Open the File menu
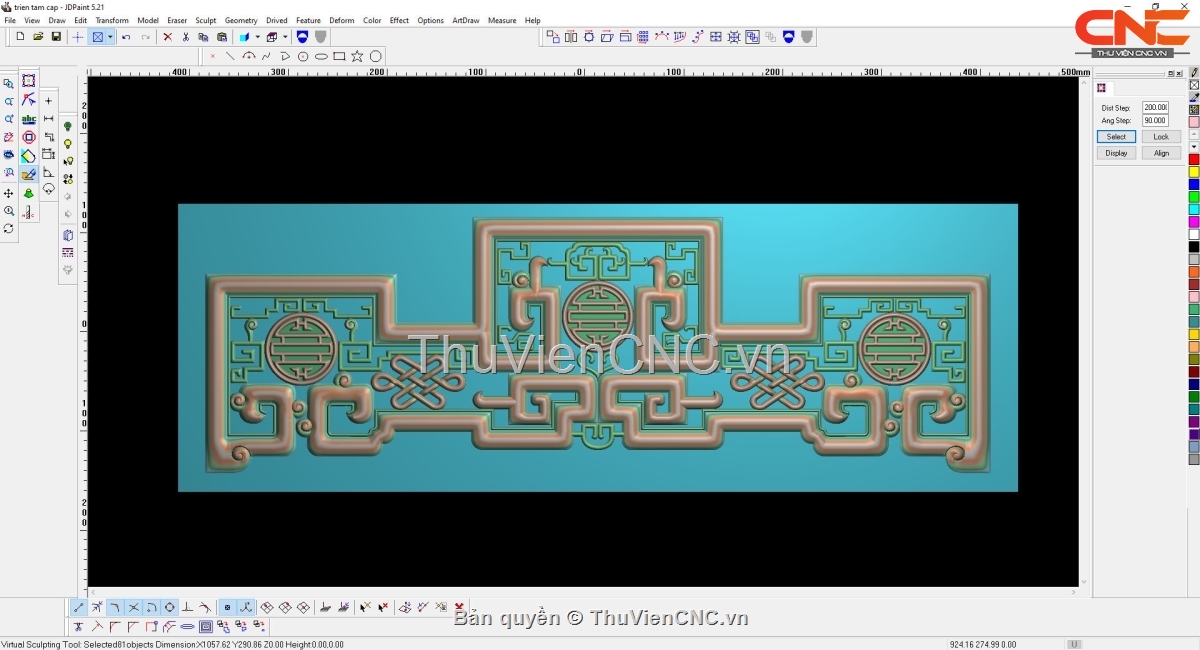Screen dimensions: 1200x650 coord(10,20)
